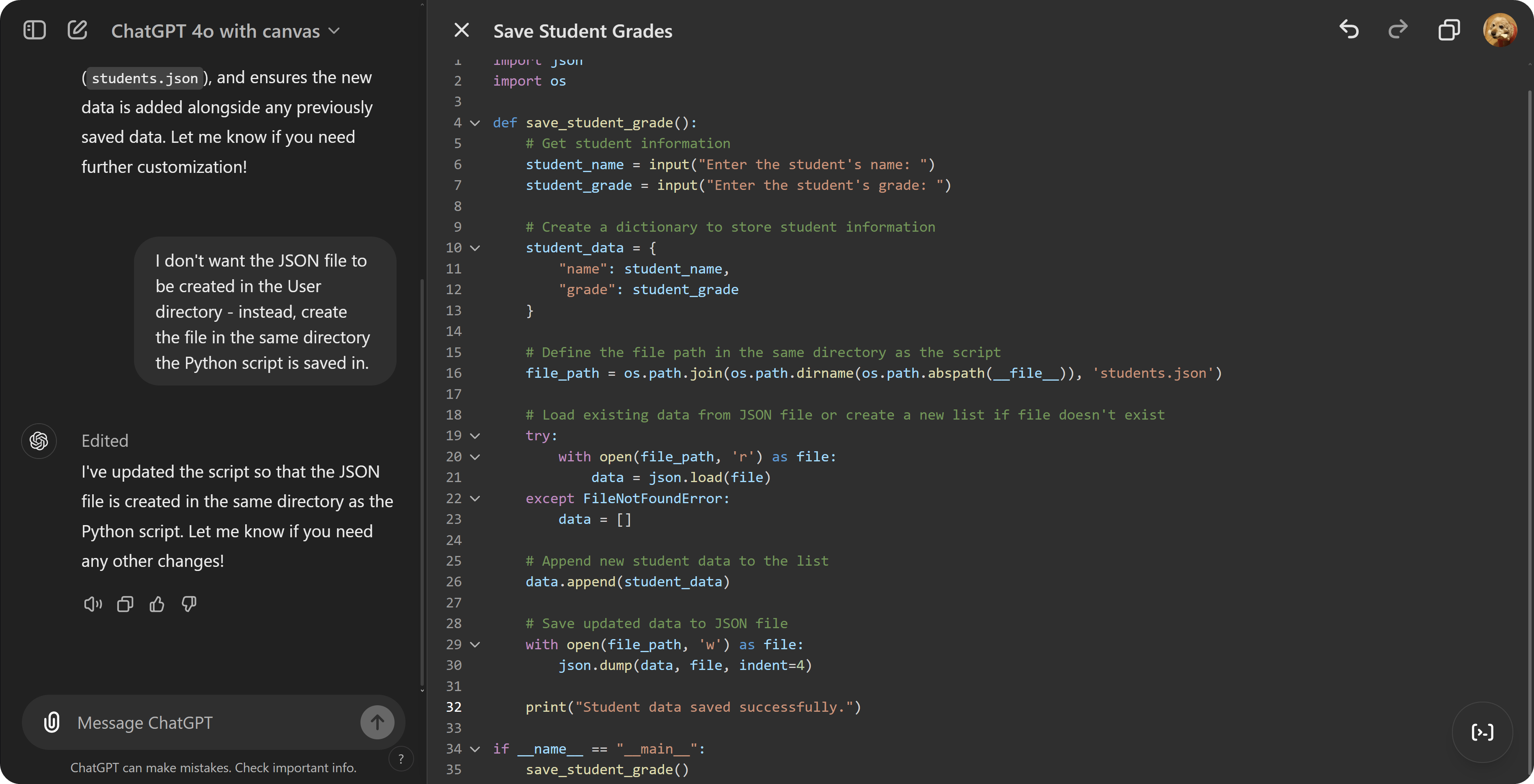Viewport: 1534px width, 784px height.
Task: Toggle the sidebar panel
Action: coord(34,30)
